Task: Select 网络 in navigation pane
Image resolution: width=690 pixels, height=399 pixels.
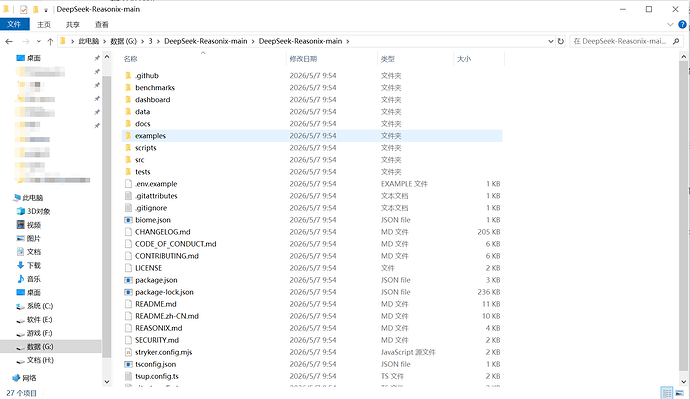Action: [25, 378]
